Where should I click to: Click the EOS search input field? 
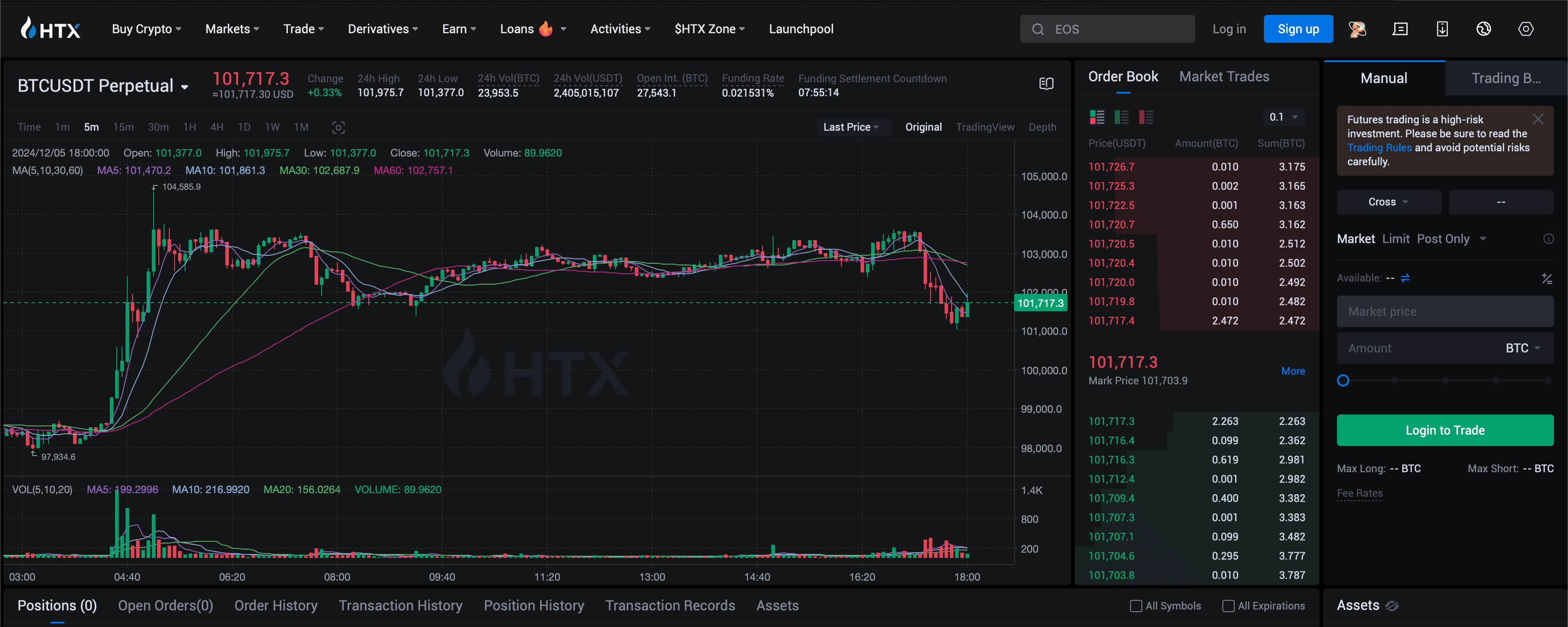1108,29
